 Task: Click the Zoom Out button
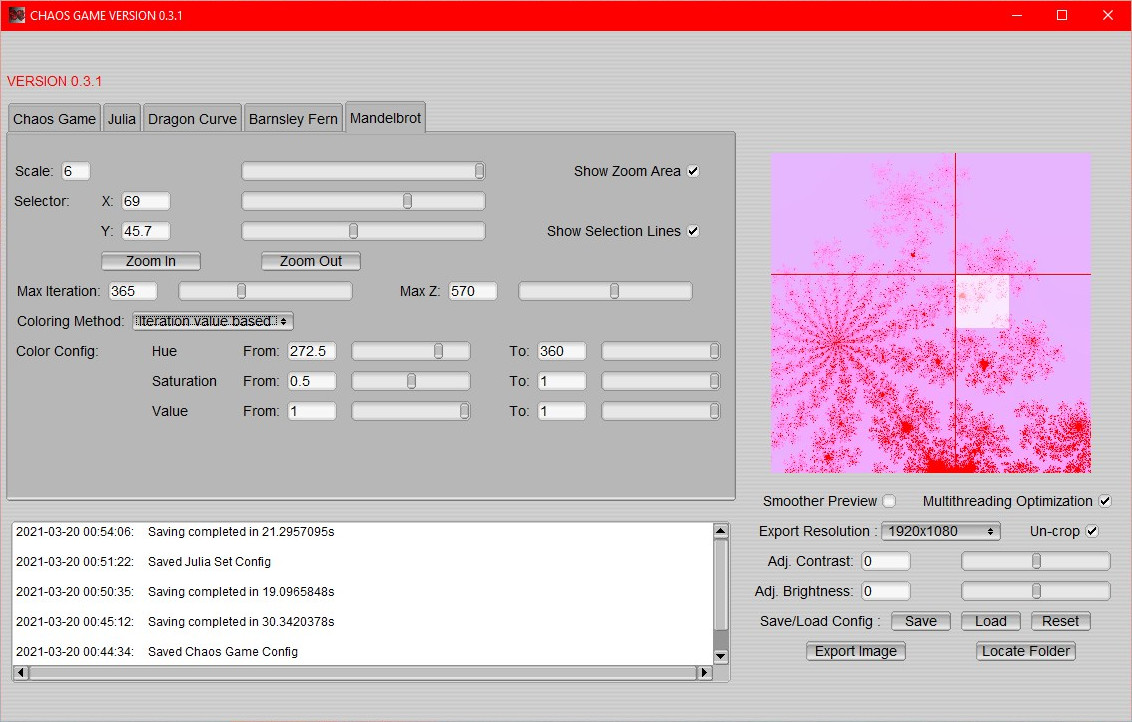click(x=310, y=260)
